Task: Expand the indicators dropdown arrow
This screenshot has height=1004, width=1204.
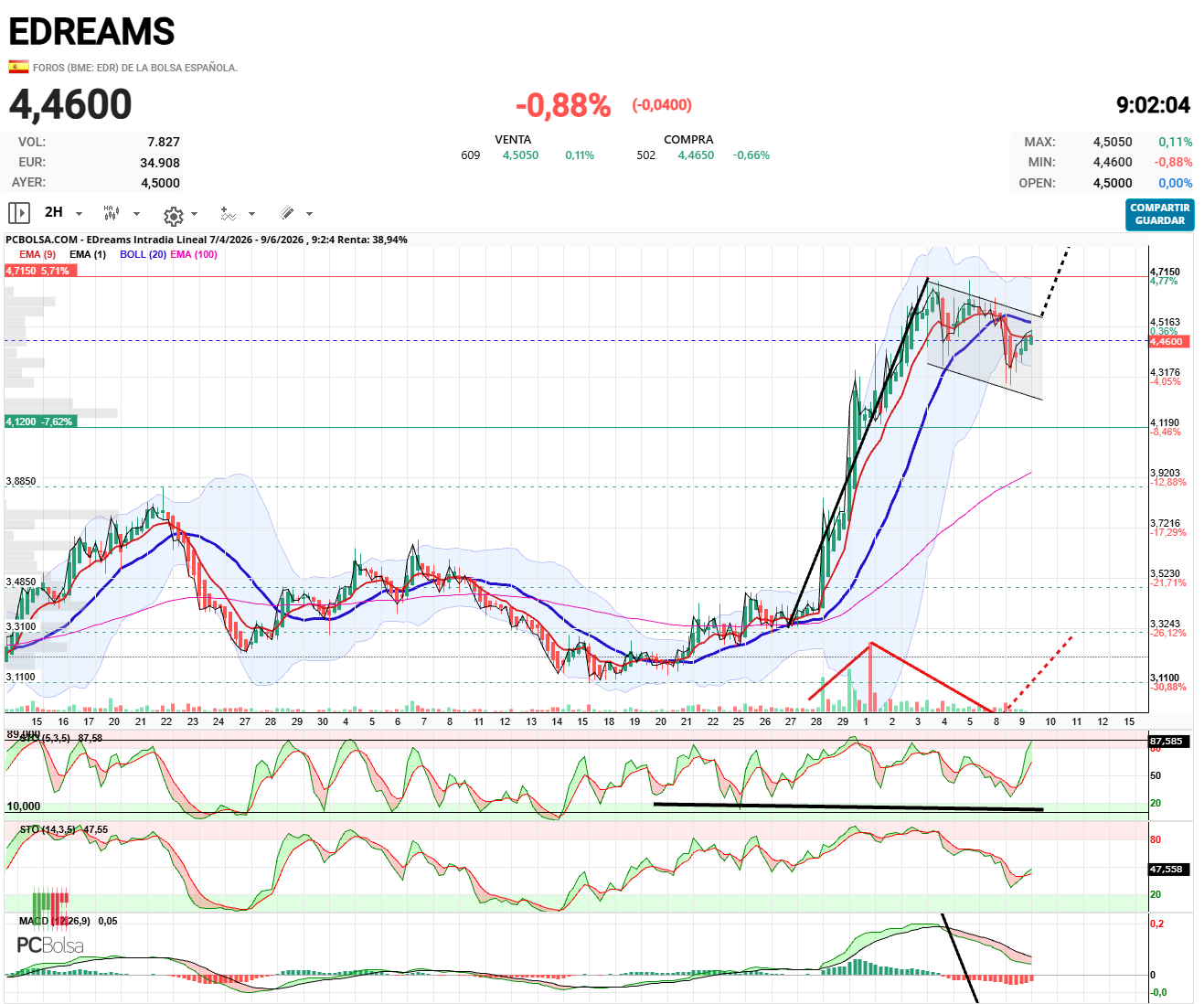Action: tap(251, 214)
